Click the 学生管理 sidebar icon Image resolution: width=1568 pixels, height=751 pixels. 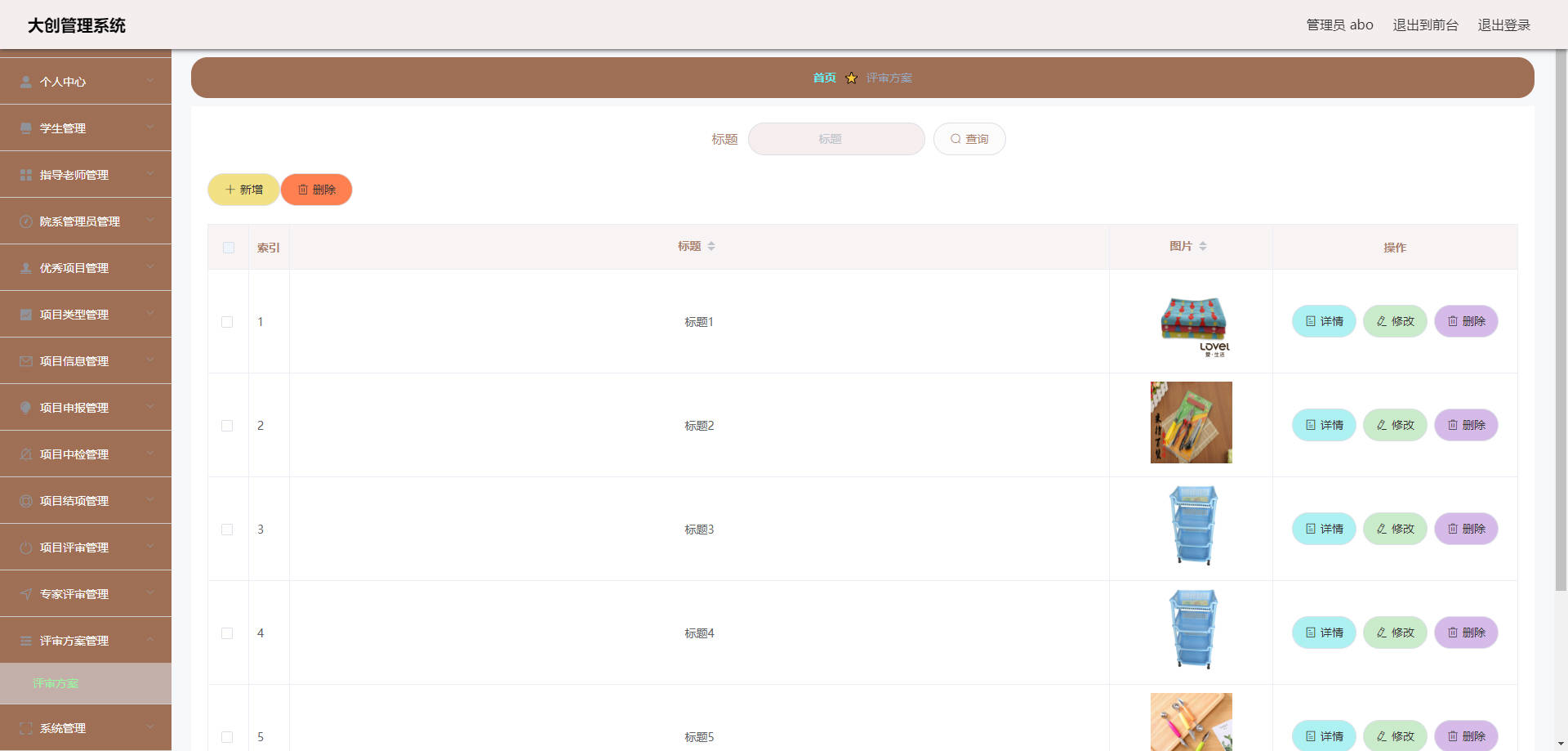[26, 128]
